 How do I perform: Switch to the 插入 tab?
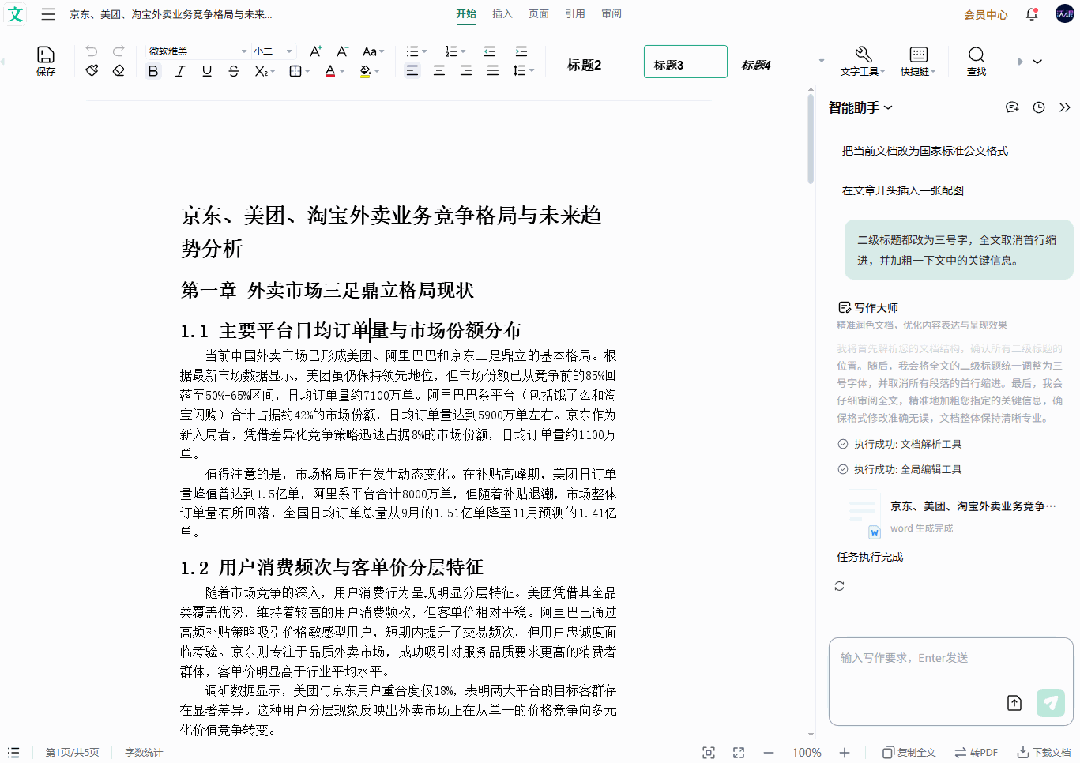(502, 14)
